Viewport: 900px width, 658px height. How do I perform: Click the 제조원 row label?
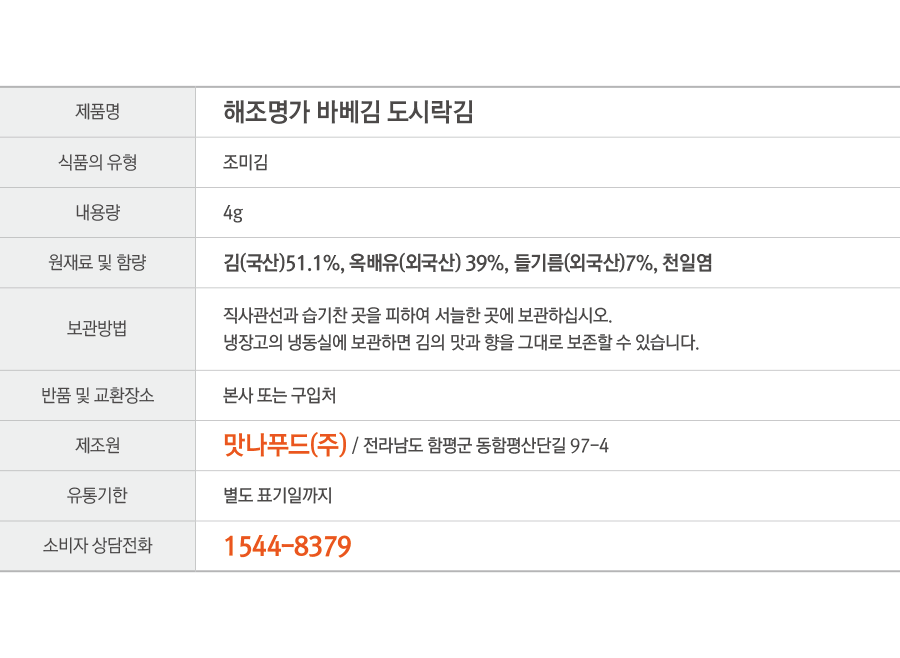[98, 445]
